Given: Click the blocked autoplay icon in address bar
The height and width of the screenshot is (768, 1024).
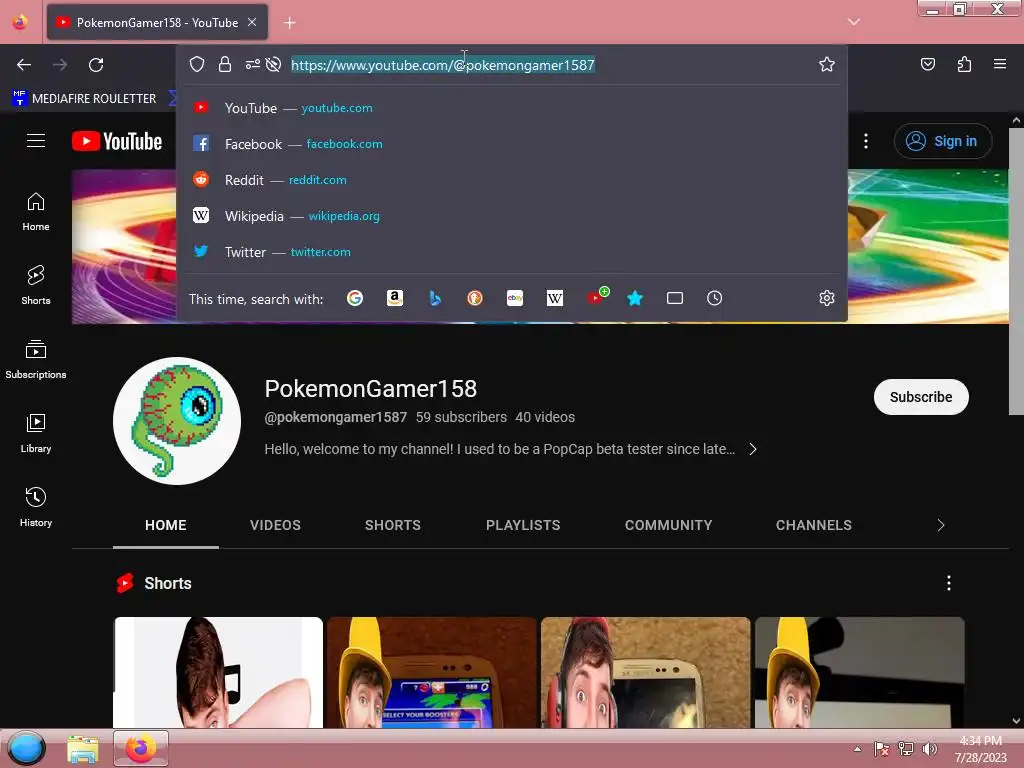Looking at the screenshot, I should tap(274, 65).
